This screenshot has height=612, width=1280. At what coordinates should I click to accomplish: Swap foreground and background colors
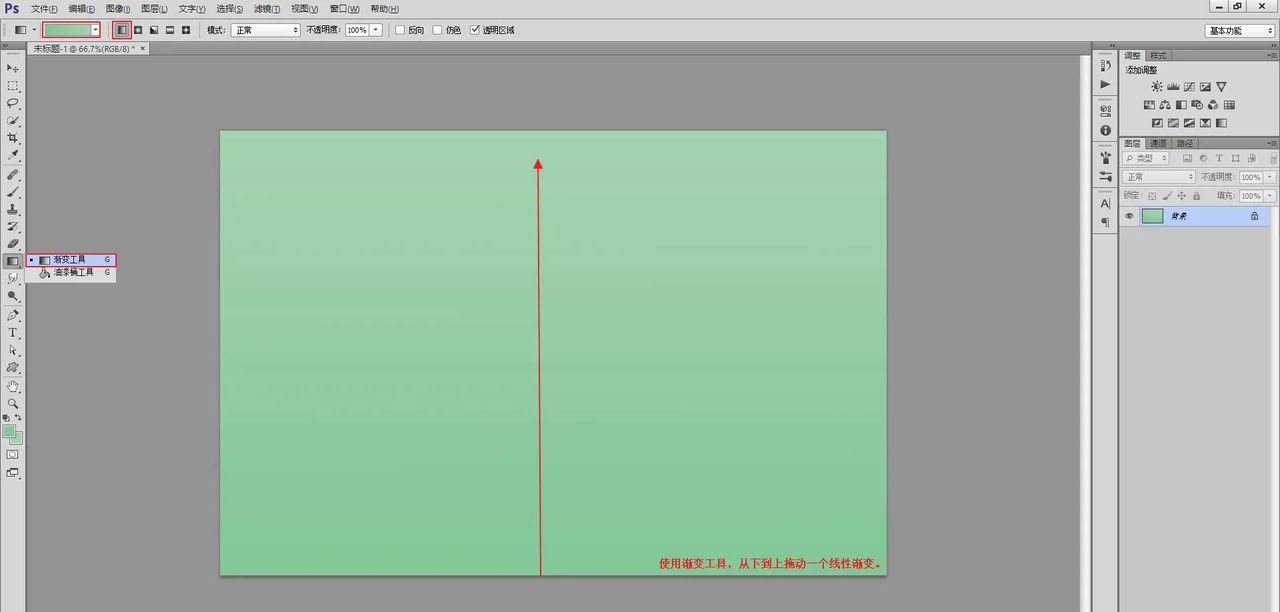pyautogui.click(x=18, y=417)
